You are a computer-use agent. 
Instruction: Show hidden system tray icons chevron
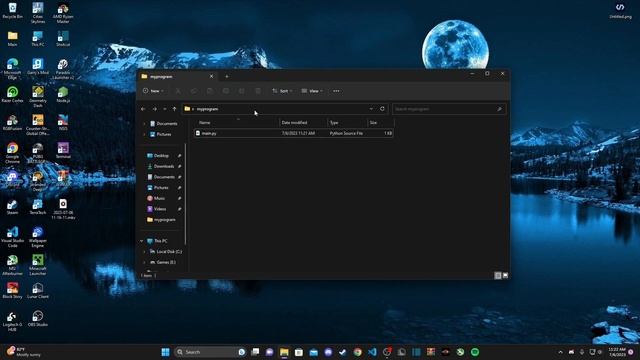tap(560, 352)
